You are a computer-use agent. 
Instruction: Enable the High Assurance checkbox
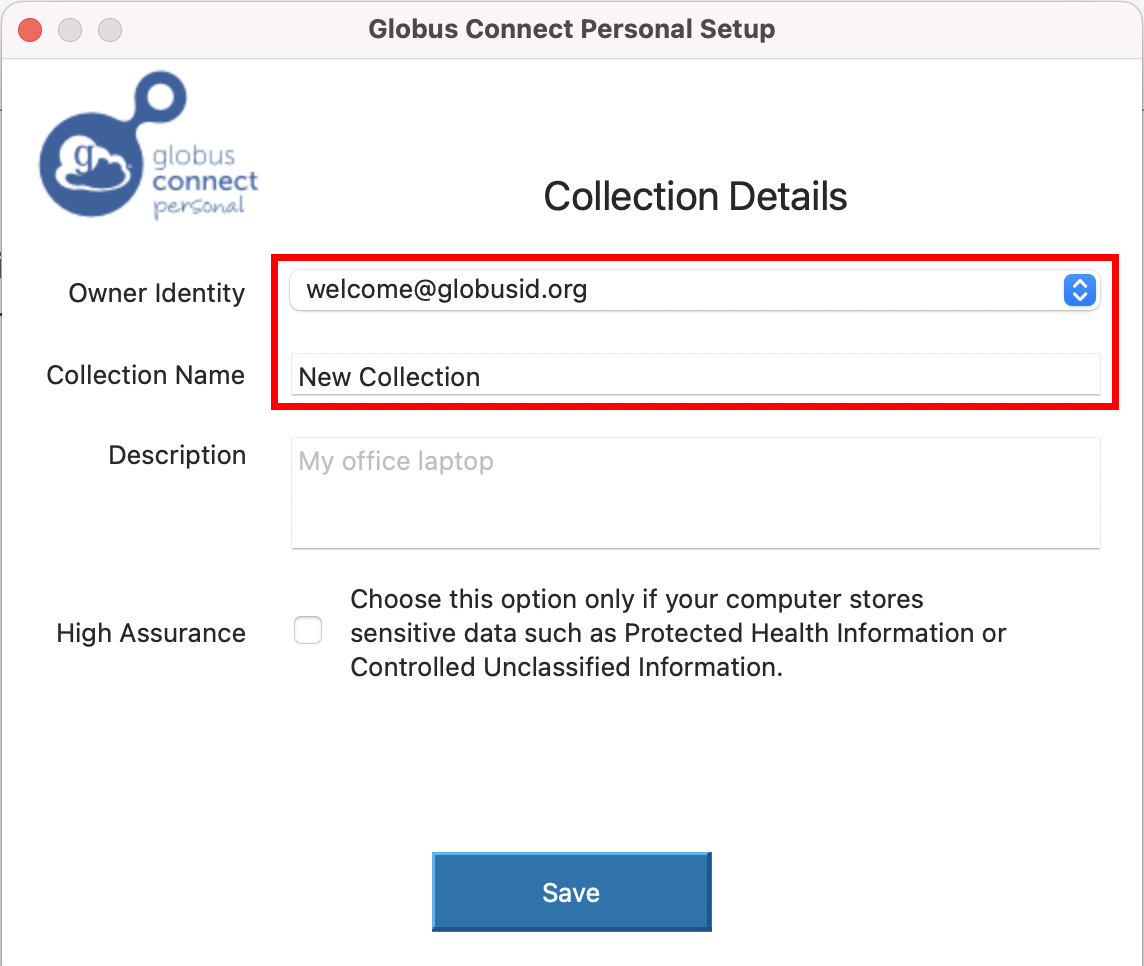coord(308,630)
